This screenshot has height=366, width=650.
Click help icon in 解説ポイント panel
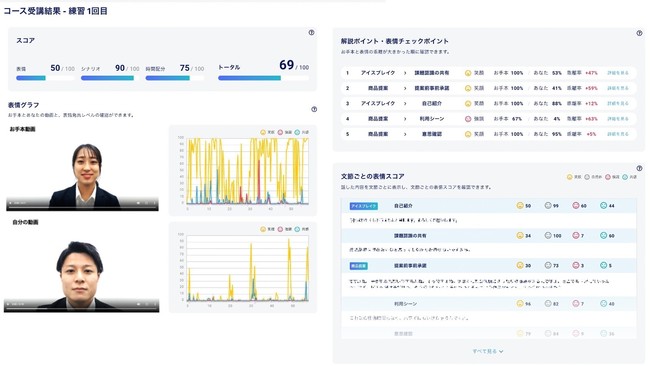(x=639, y=33)
